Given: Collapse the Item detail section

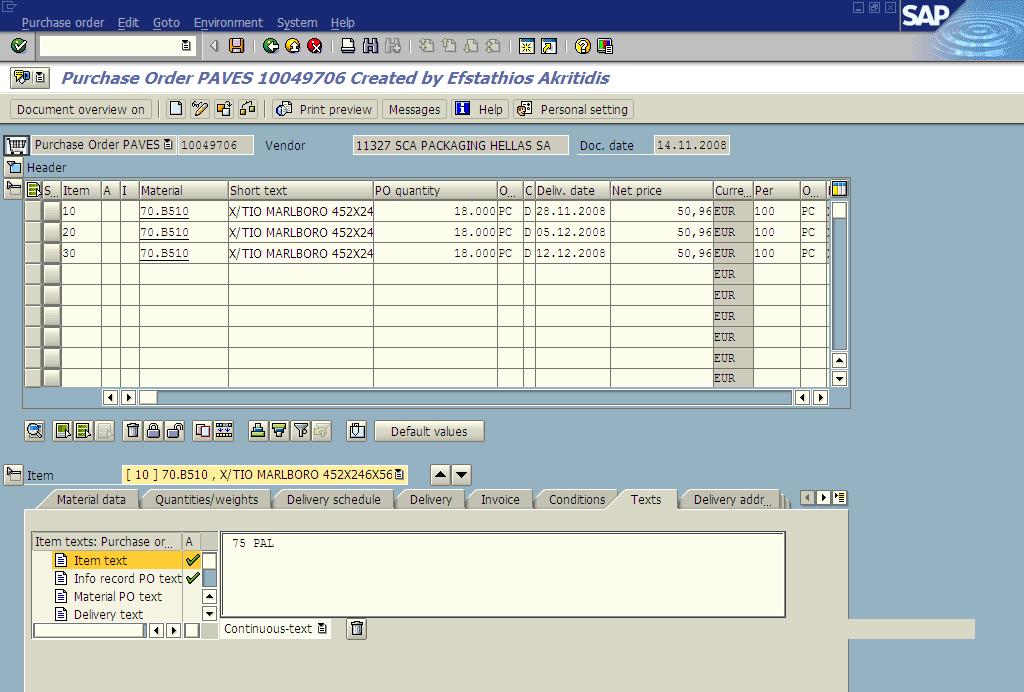Looking at the screenshot, I should click(13, 475).
